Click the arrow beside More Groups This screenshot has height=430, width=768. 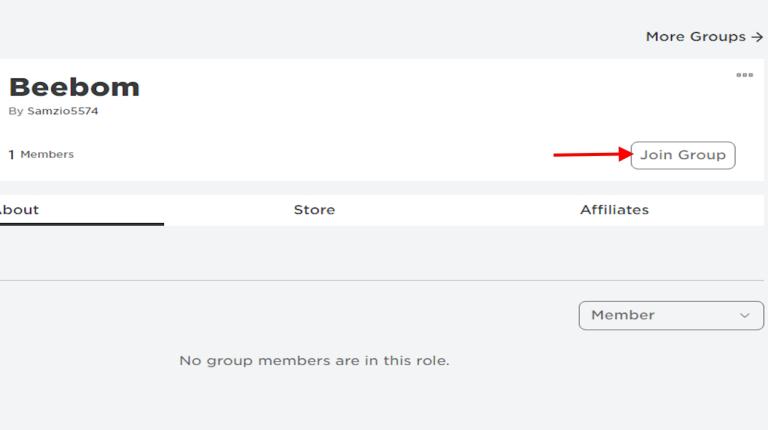pos(757,37)
